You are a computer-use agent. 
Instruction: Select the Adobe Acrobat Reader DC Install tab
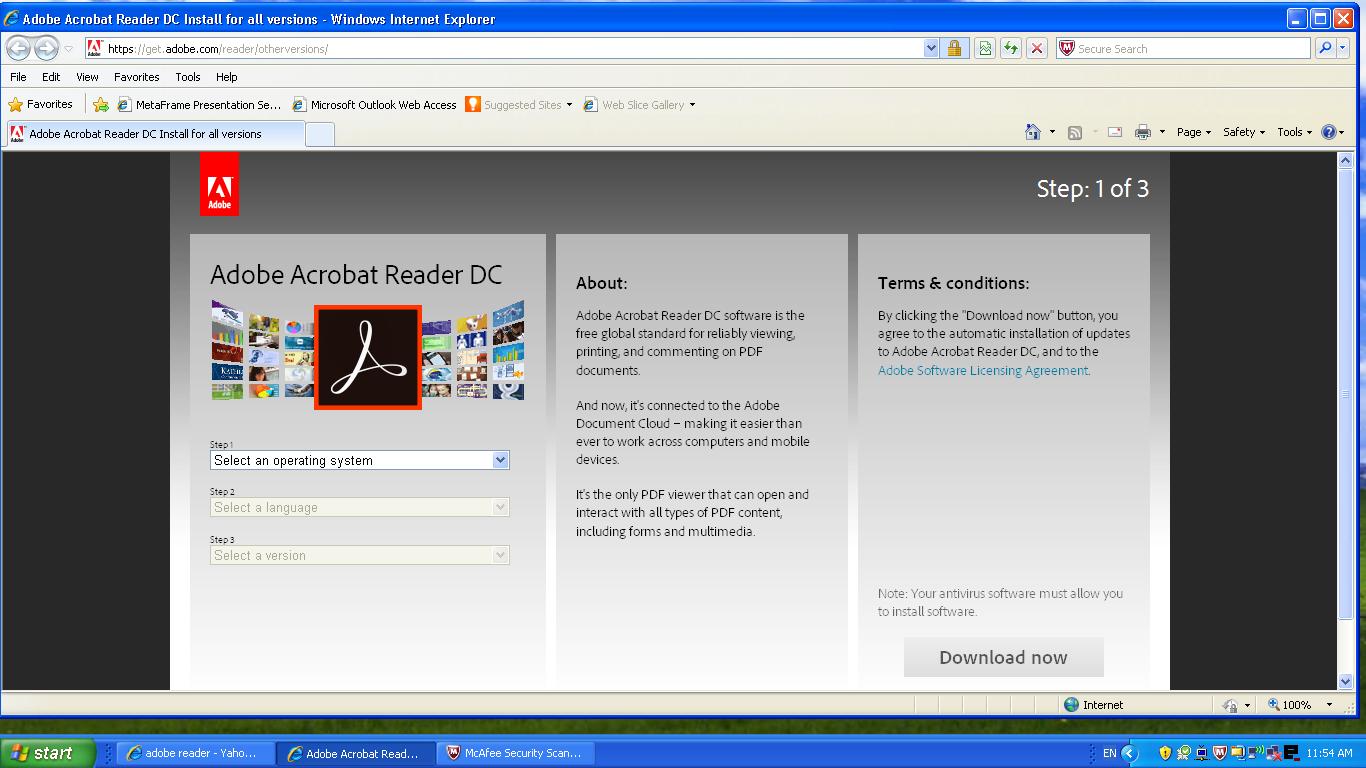(155, 134)
